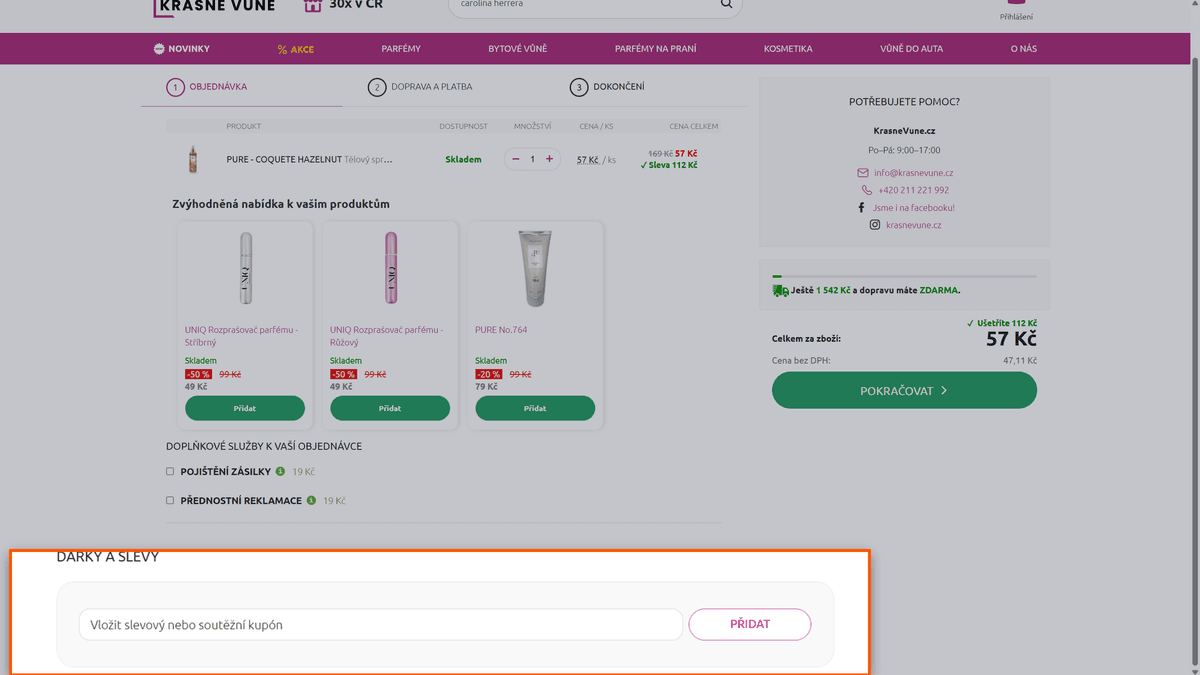Click the Ušetříte 112 Kč text
The image size is (1200, 675).
coord(1002,323)
